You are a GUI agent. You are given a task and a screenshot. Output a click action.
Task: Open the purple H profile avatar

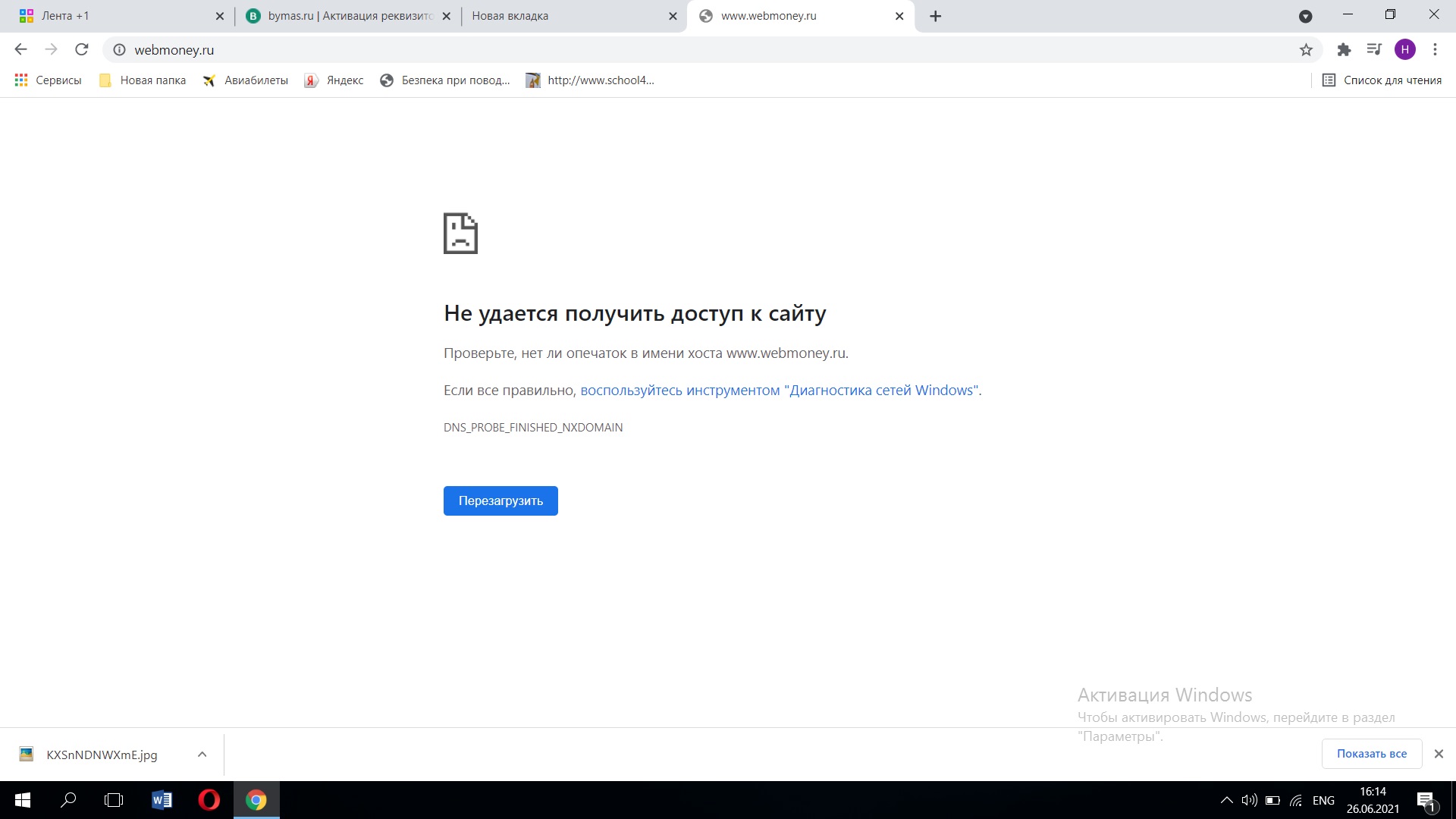(1404, 50)
